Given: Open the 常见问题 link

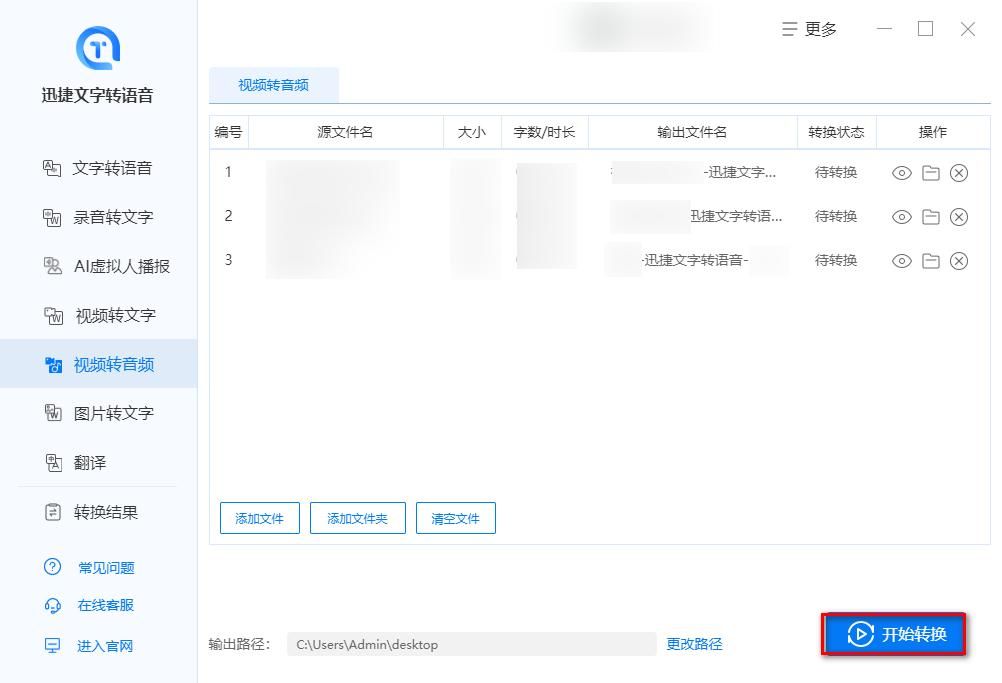Looking at the screenshot, I should point(106,567).
